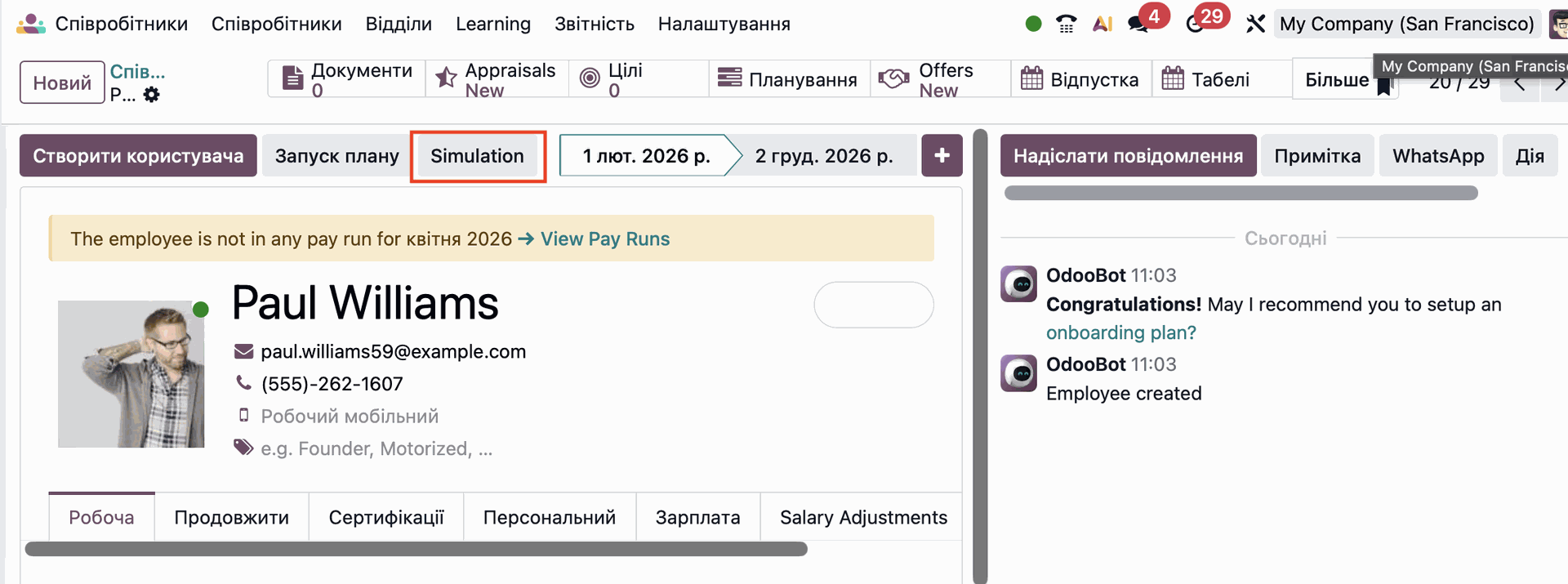Open the Планування smart button

789,79
